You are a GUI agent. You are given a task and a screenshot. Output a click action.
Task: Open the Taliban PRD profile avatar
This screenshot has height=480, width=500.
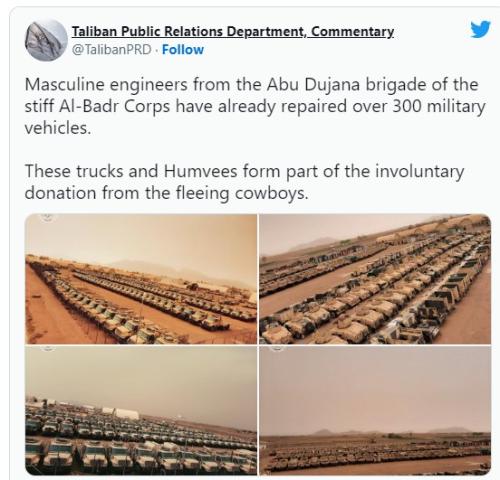(x=46, y=40)
